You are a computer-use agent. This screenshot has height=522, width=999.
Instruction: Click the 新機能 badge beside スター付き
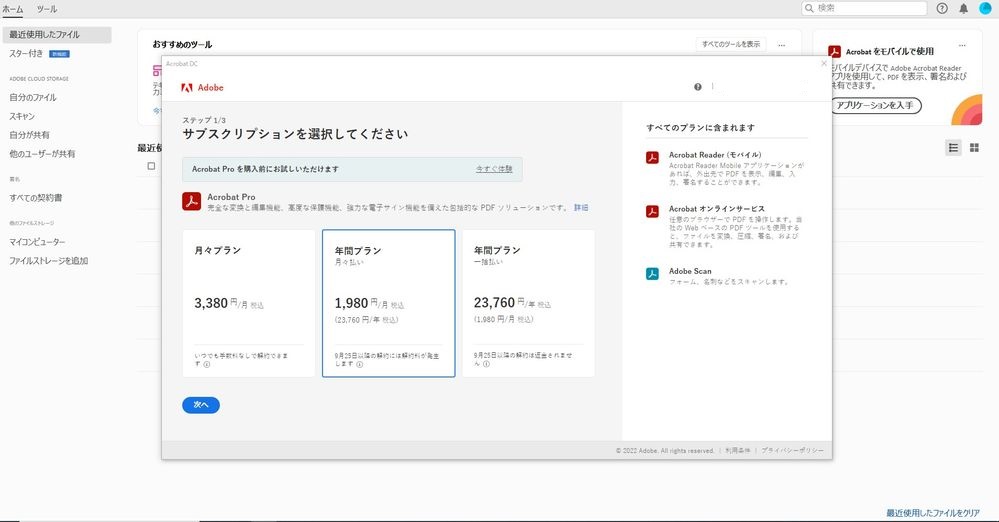click(59, 54)
